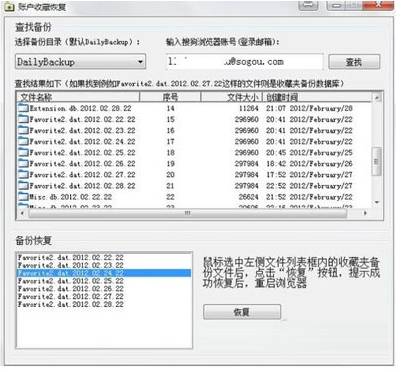
Task: Click the 恢复 restore button
Action: click(x=242, y=312)
